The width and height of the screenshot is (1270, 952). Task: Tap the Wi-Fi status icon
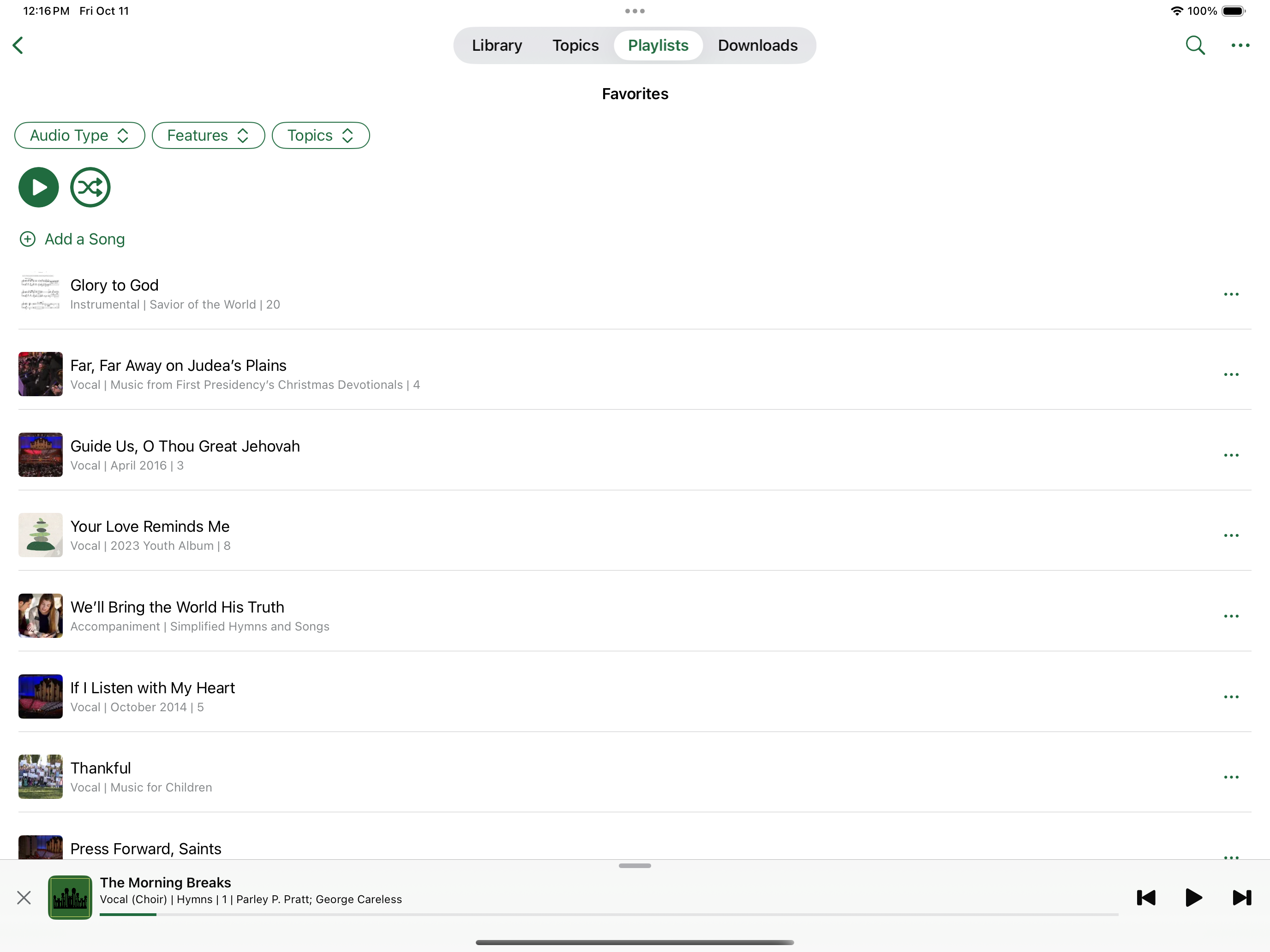pyautogui.click(x=1176, y=11)
